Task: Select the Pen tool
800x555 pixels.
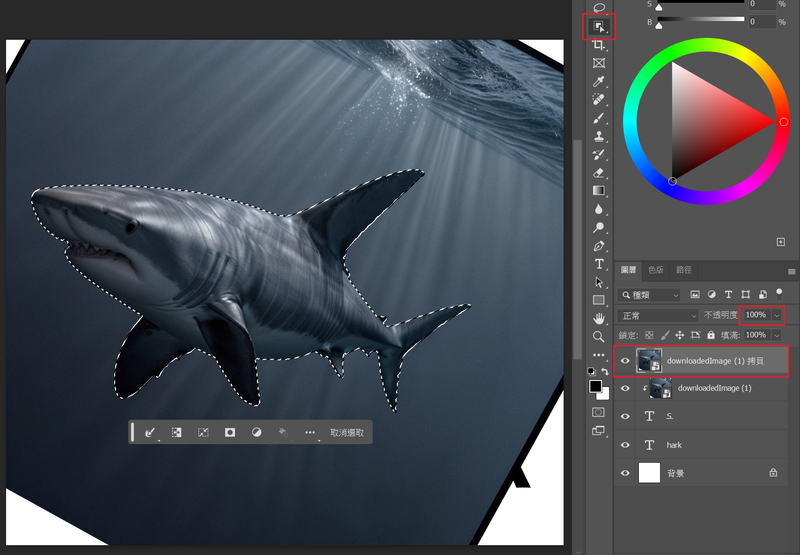Action: [599, 245]
